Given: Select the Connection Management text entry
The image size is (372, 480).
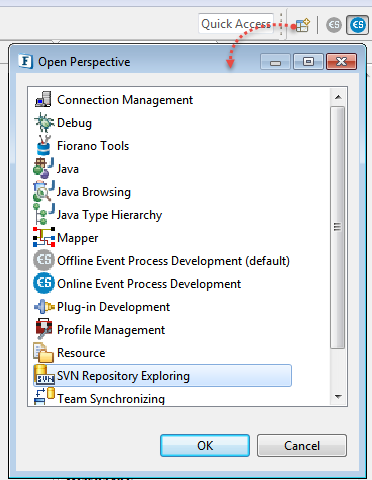Looking at the screenshot, I should click(x=125, y=100).
